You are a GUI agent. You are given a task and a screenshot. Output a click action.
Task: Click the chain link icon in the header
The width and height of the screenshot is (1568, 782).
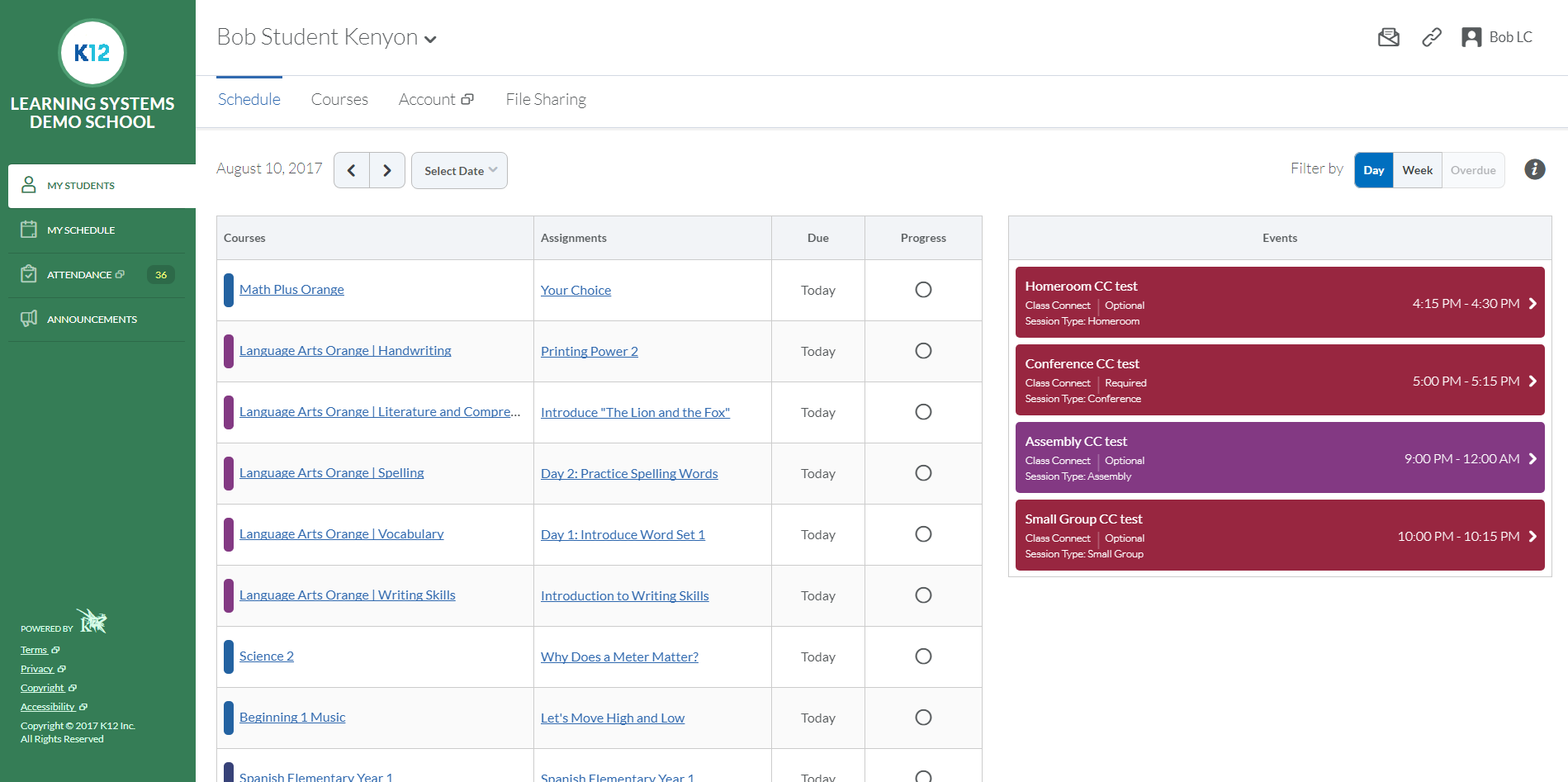(1432, 37)
